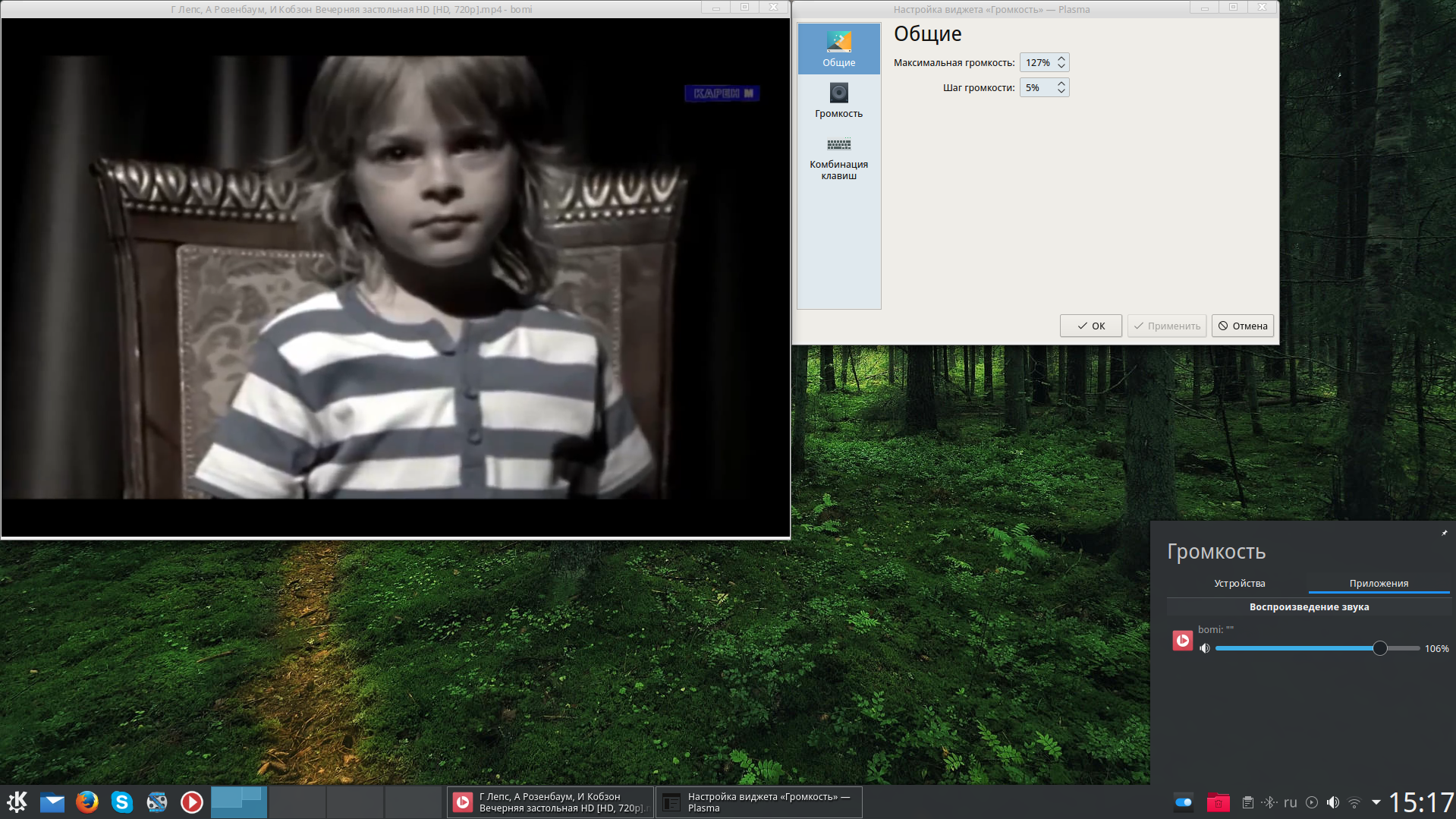Open the red trash folder tray icon

click(x=1218, y=802)
